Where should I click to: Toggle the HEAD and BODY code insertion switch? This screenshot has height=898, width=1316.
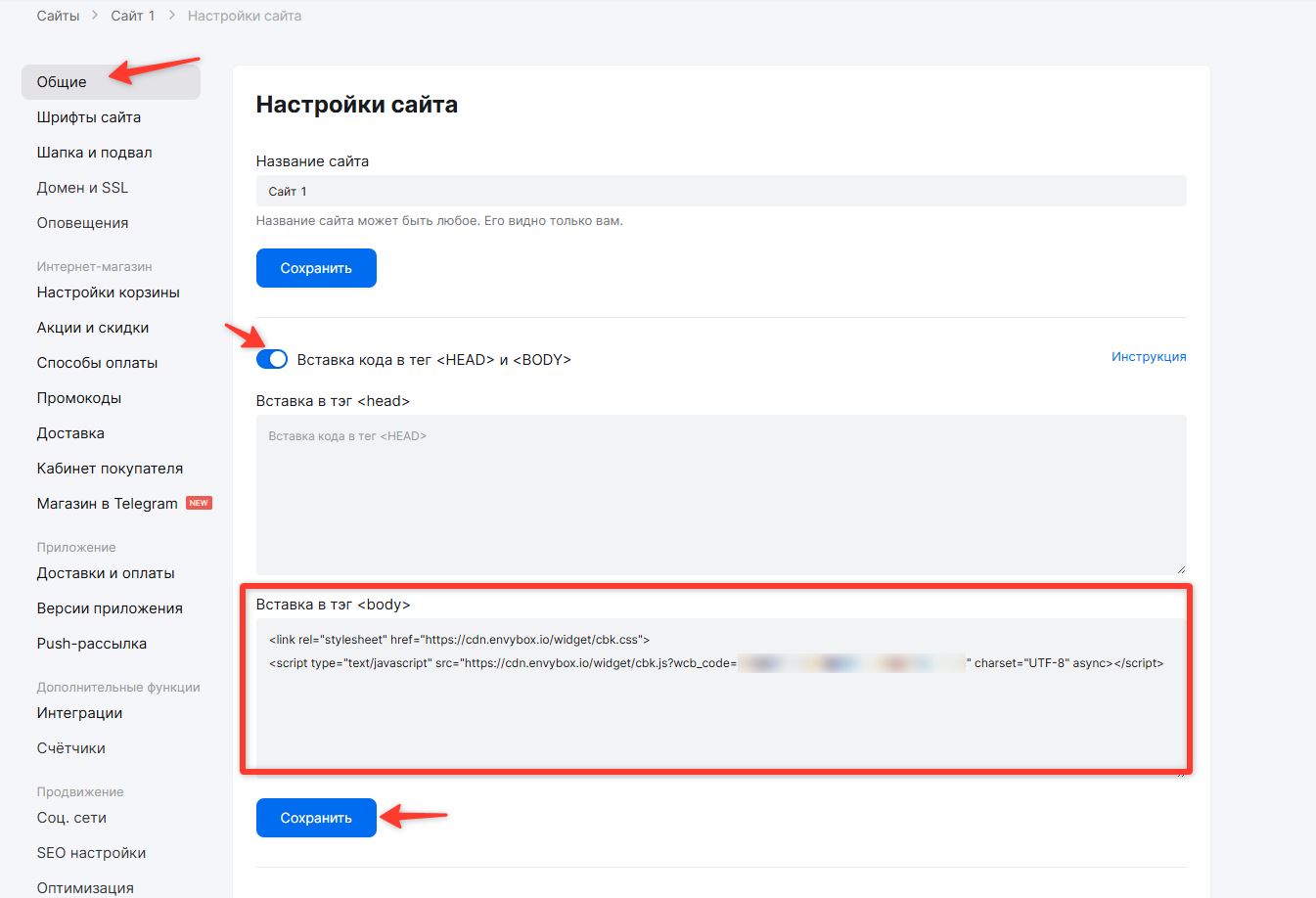coord(272,359)
